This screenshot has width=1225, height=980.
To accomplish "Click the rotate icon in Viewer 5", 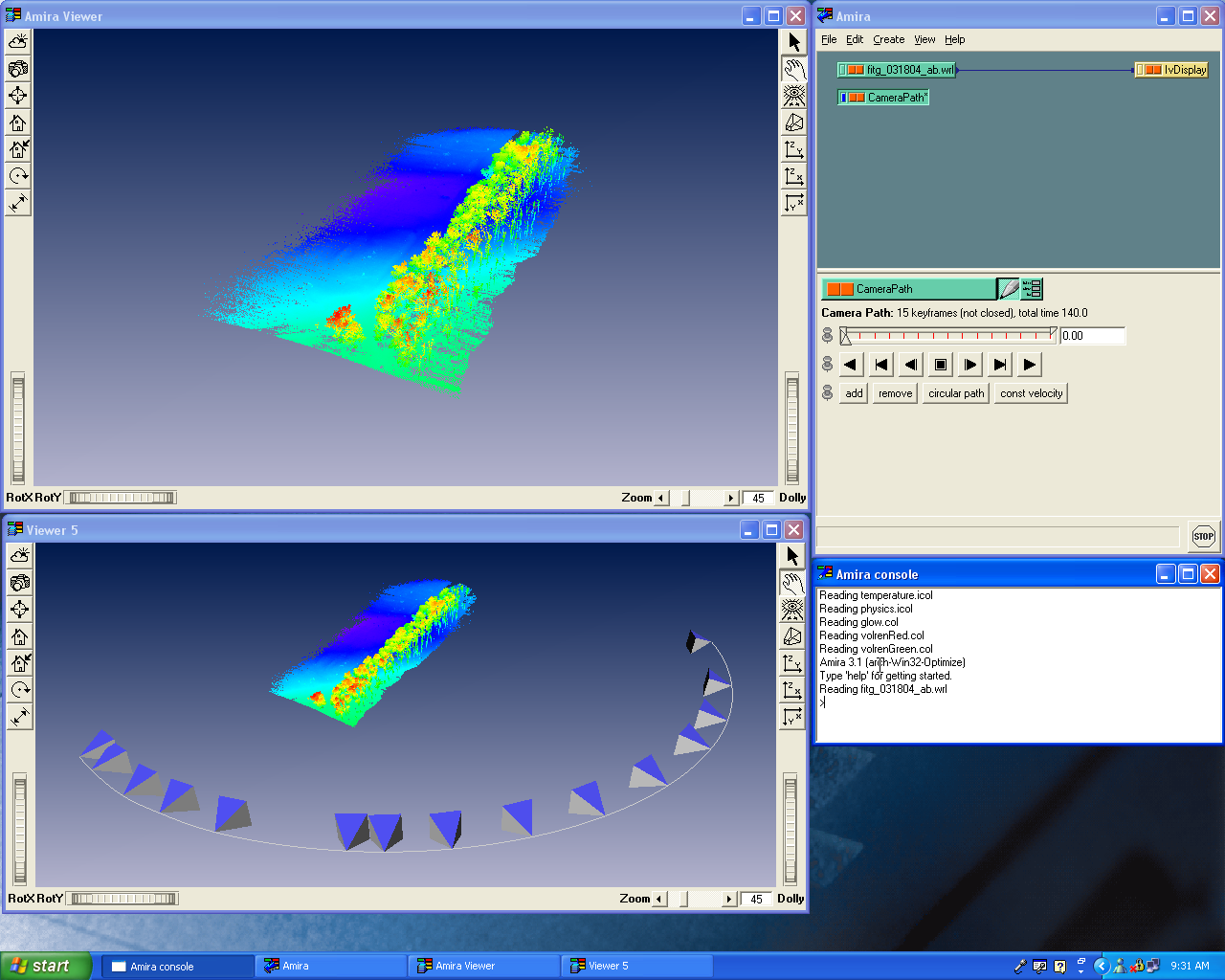I will (20, 690).
